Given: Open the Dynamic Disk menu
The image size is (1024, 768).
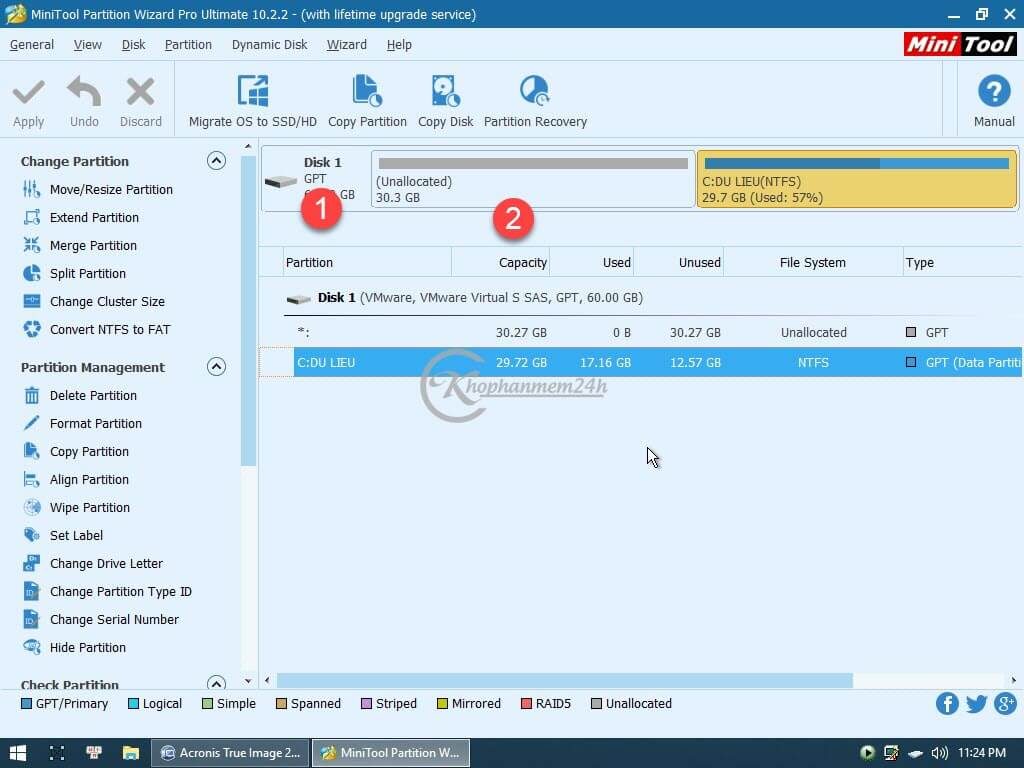Looking at the screenshot, I should [269, 44].
